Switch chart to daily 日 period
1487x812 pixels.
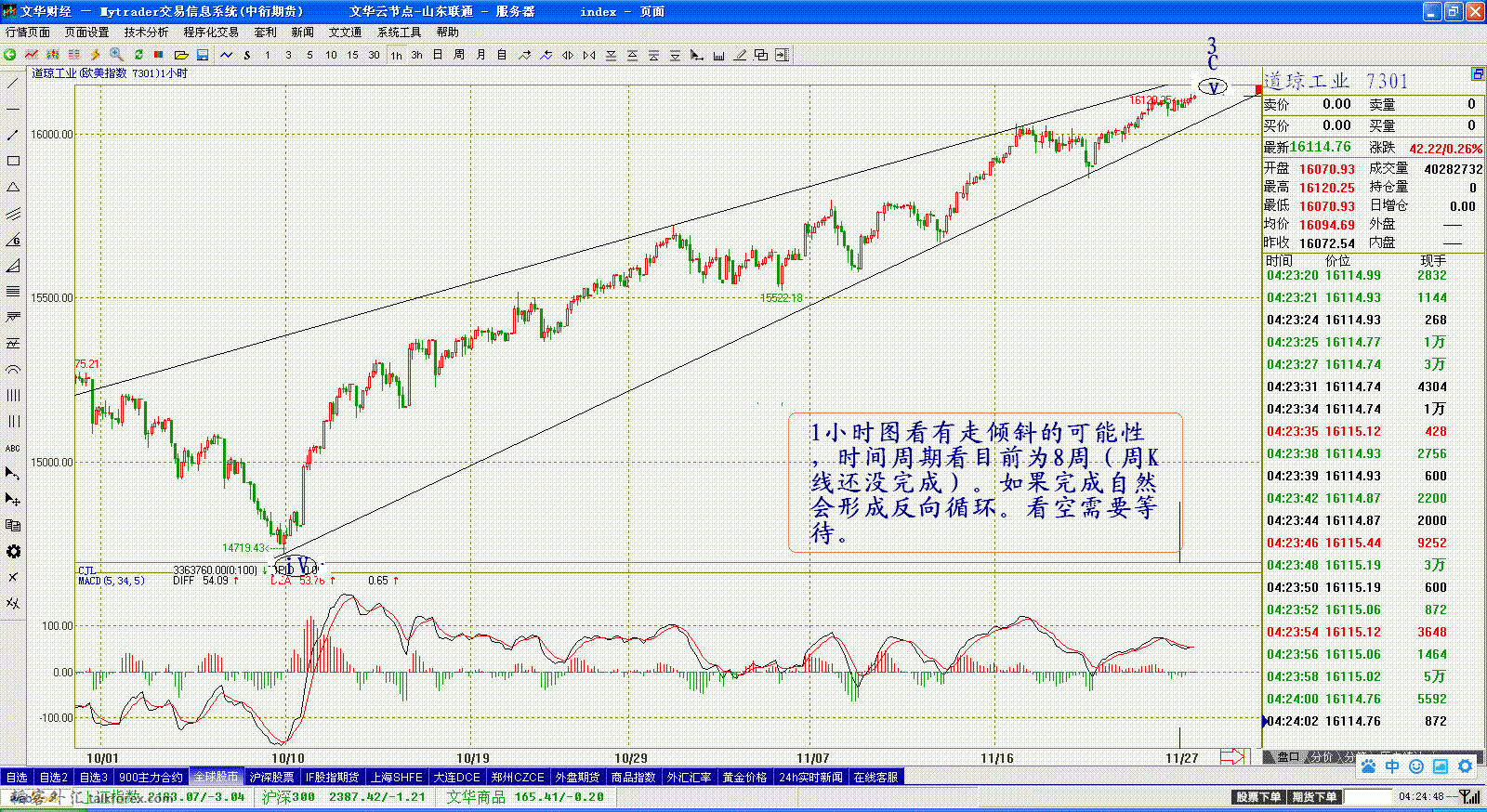(438, 55)
